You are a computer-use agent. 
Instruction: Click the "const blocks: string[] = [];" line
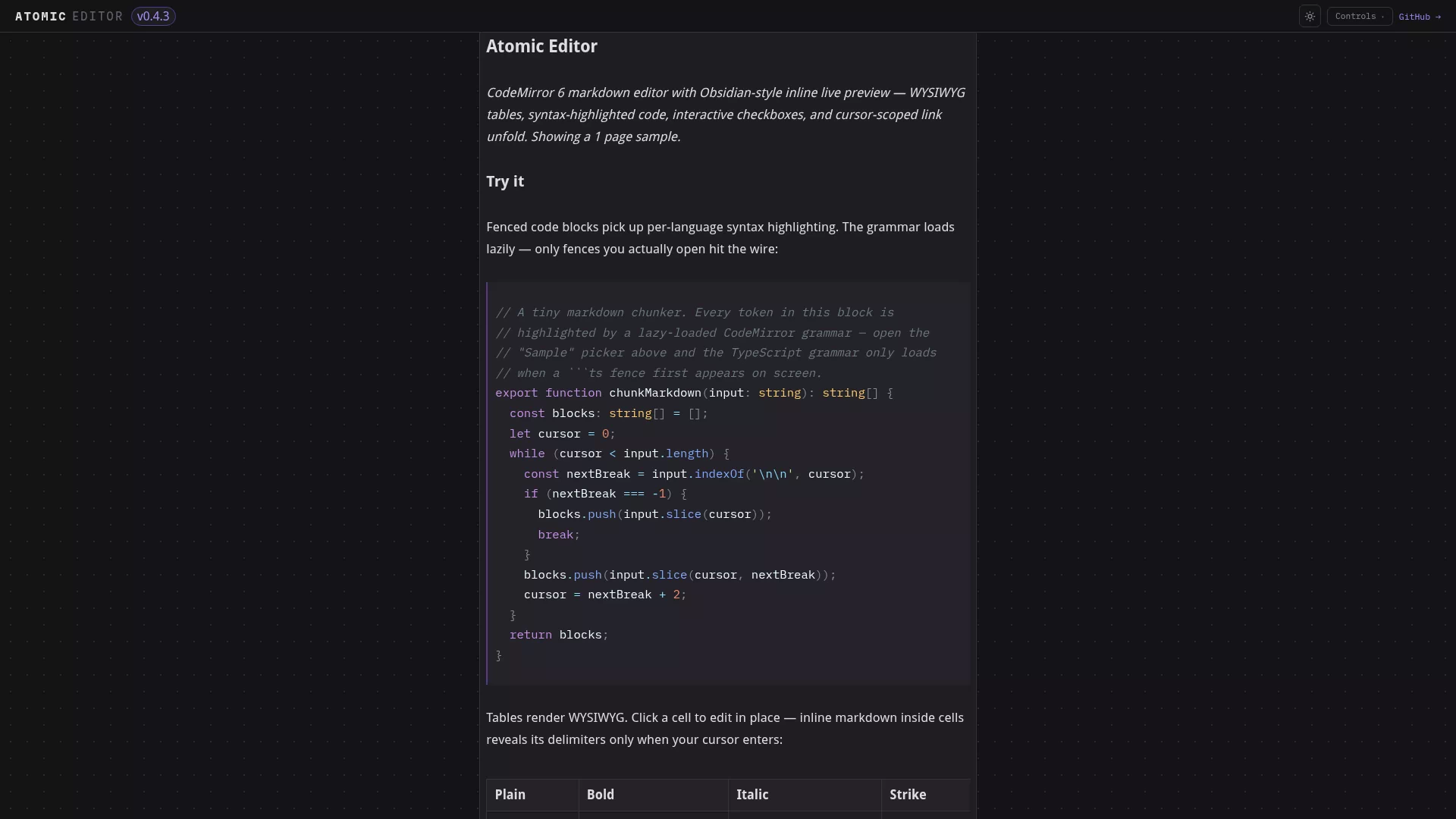point(608,413)
